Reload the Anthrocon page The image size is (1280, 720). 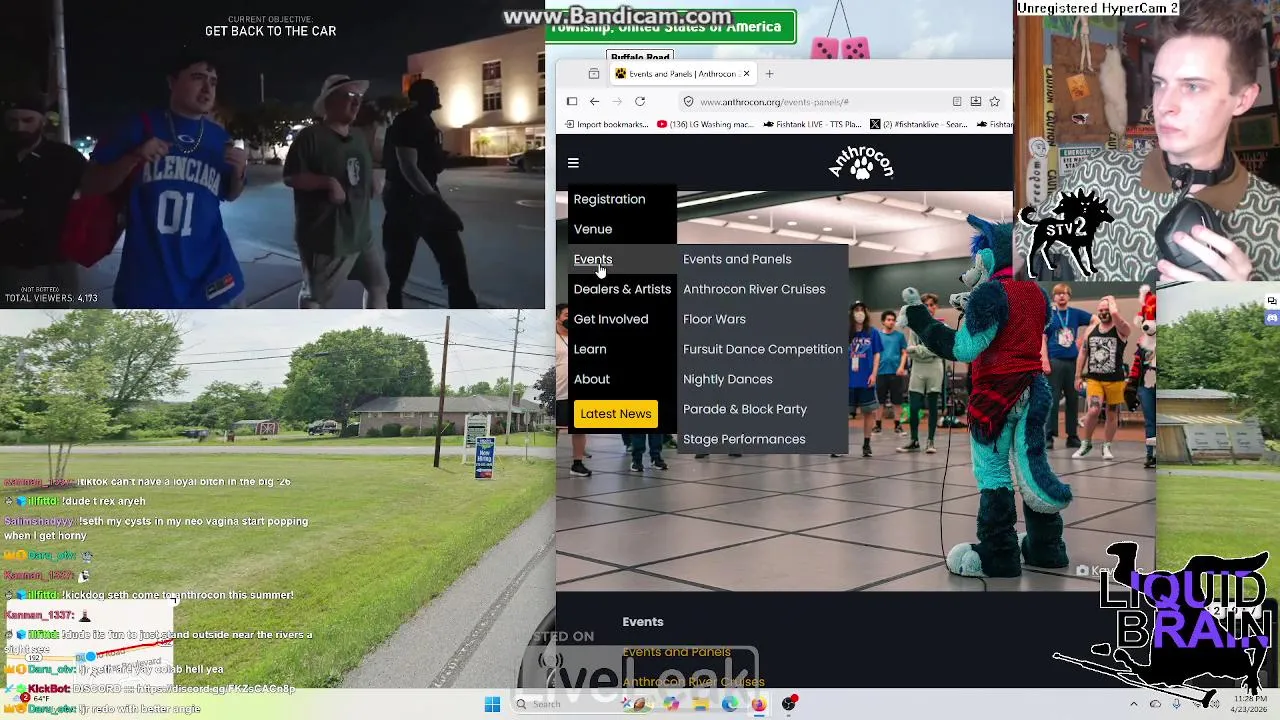[640, 101]
